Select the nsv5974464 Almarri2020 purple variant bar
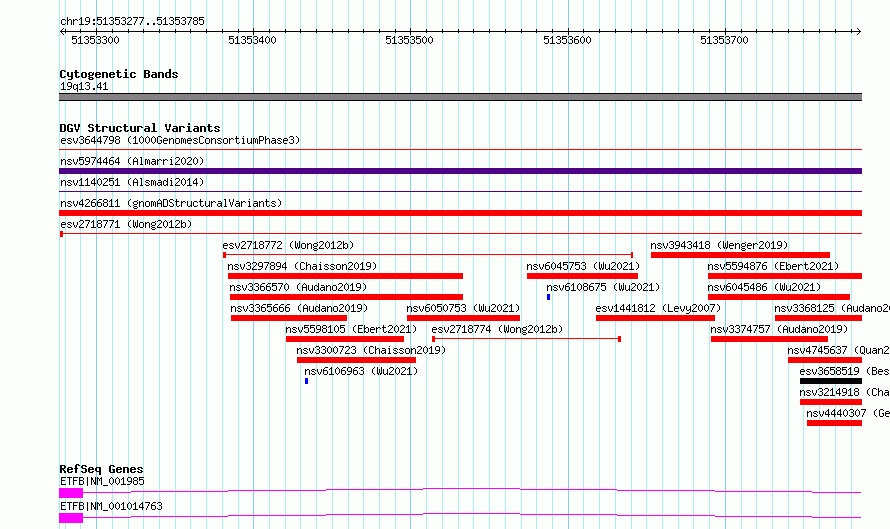The image size is (890, 529). [x=460, y=171]
